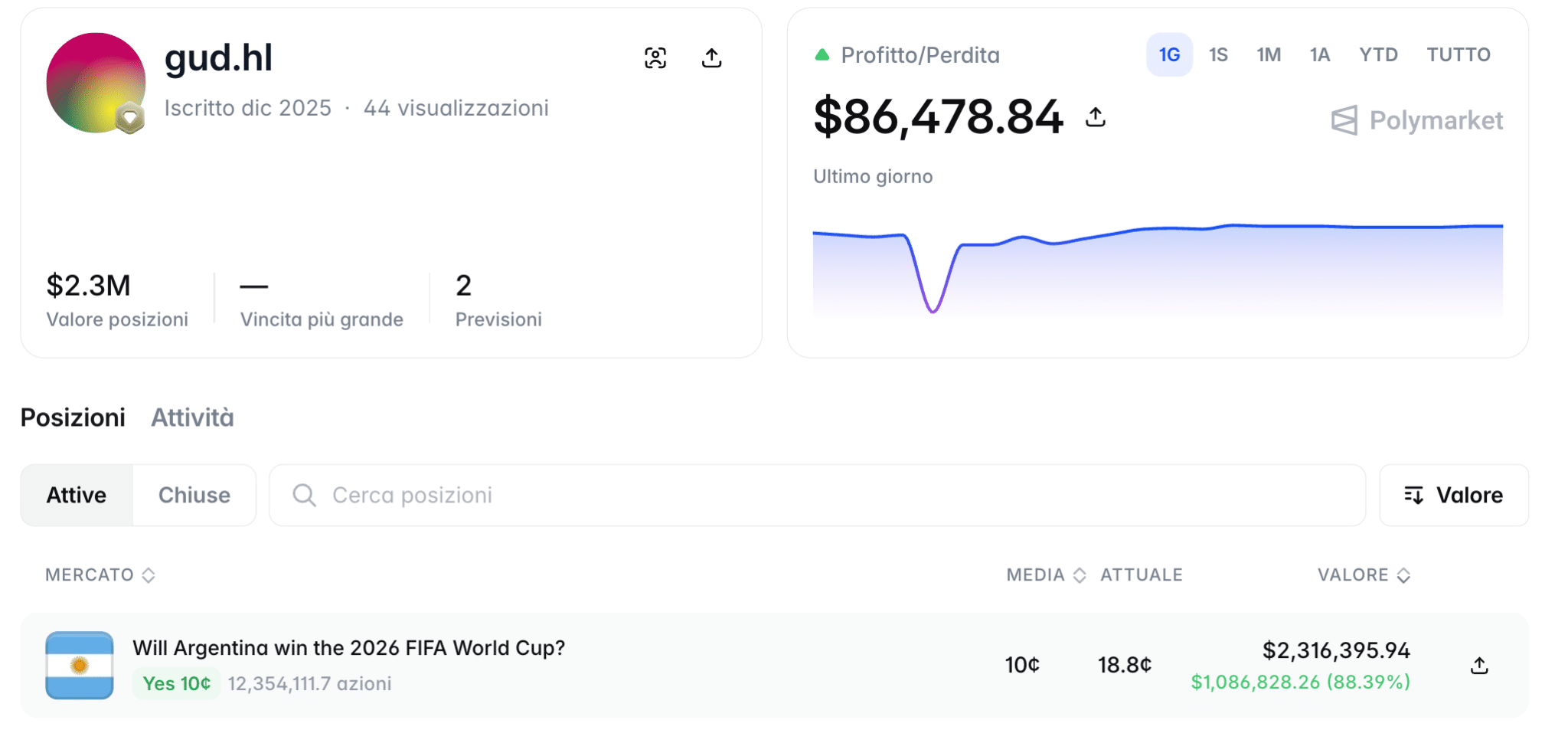Sort positions by MERCATO column
The height and width of the screenshot is (756, 1568).
coord(100,575)
